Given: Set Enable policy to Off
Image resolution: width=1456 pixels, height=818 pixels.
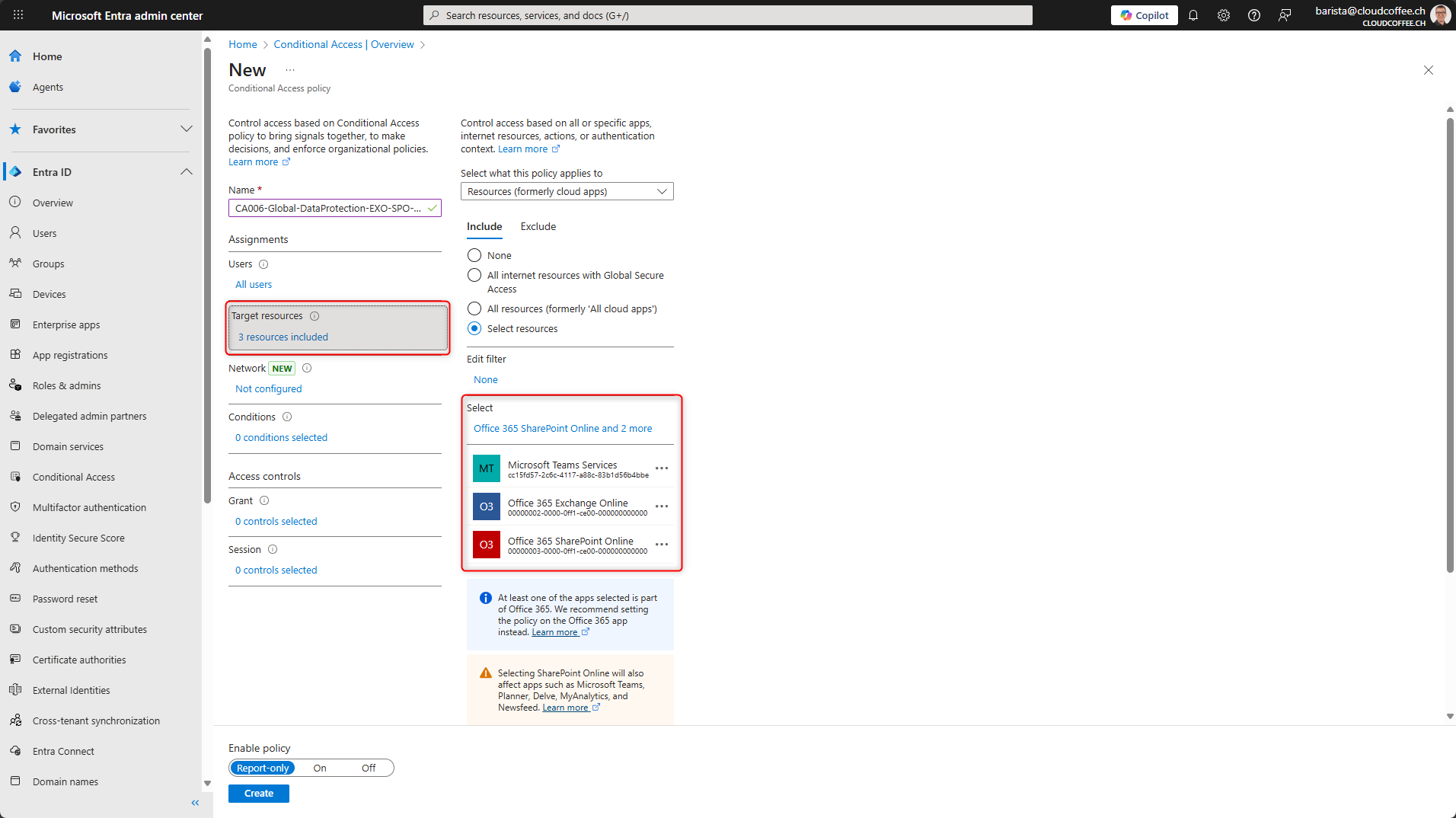Looking at the screenshot, I should click(x=369, y=768).
